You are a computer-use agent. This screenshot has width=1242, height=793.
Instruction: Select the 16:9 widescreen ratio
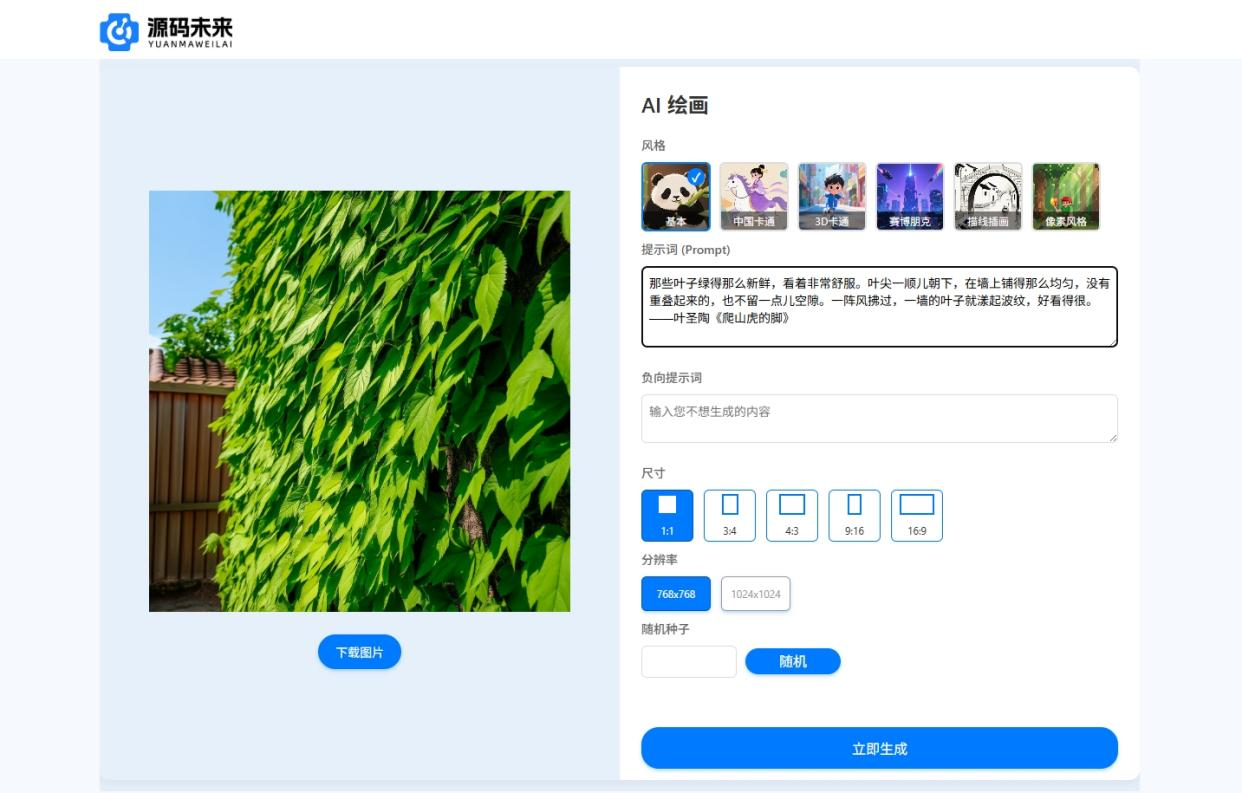[x=916, y=515]
